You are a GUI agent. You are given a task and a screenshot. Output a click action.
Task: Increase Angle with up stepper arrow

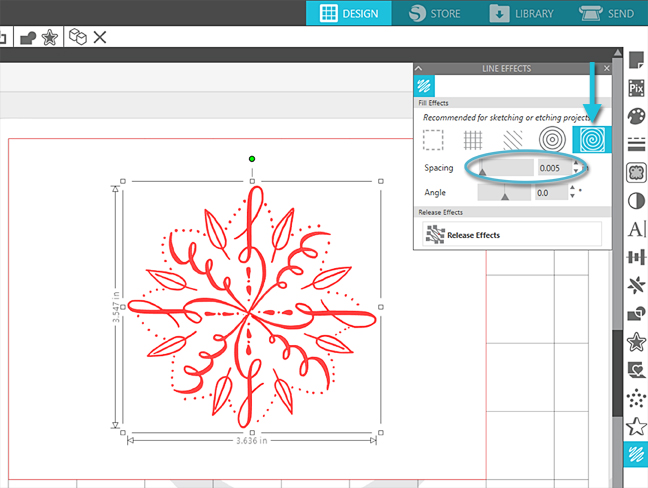(x=572, y=188)
